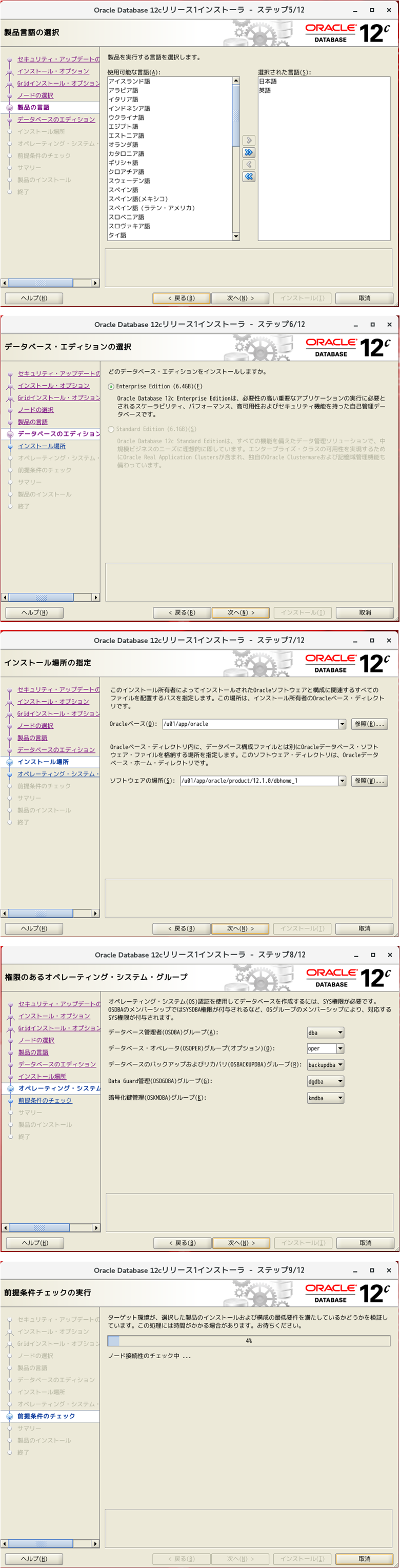Screen dimensions: 400x1568
Task: Click the available languages list vertical scrollbar thumb
Action: [235, 115]
